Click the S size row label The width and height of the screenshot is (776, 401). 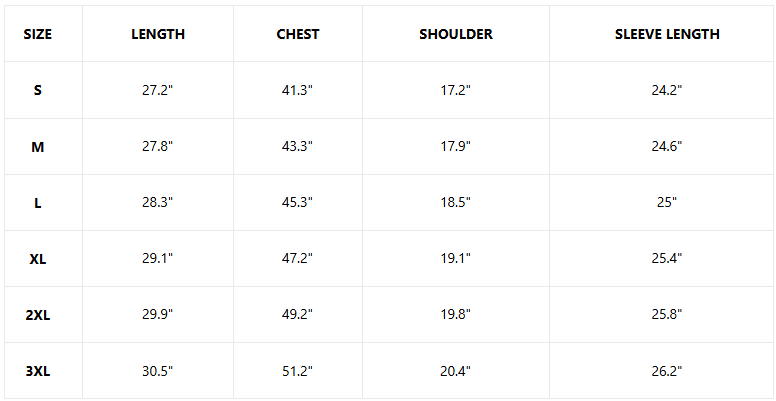(38, 90)
